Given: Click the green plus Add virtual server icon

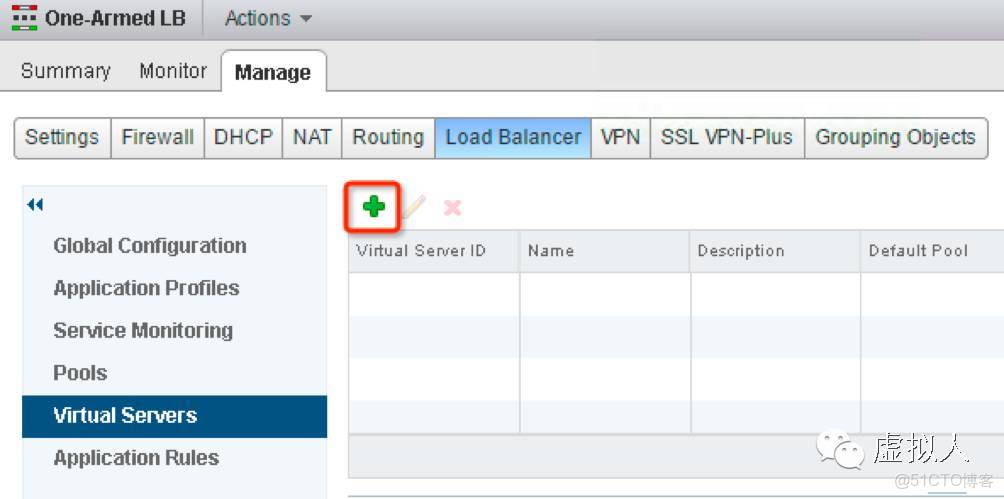Looking at the screenshot, I should pyautogui.click(x=373, y=207).
